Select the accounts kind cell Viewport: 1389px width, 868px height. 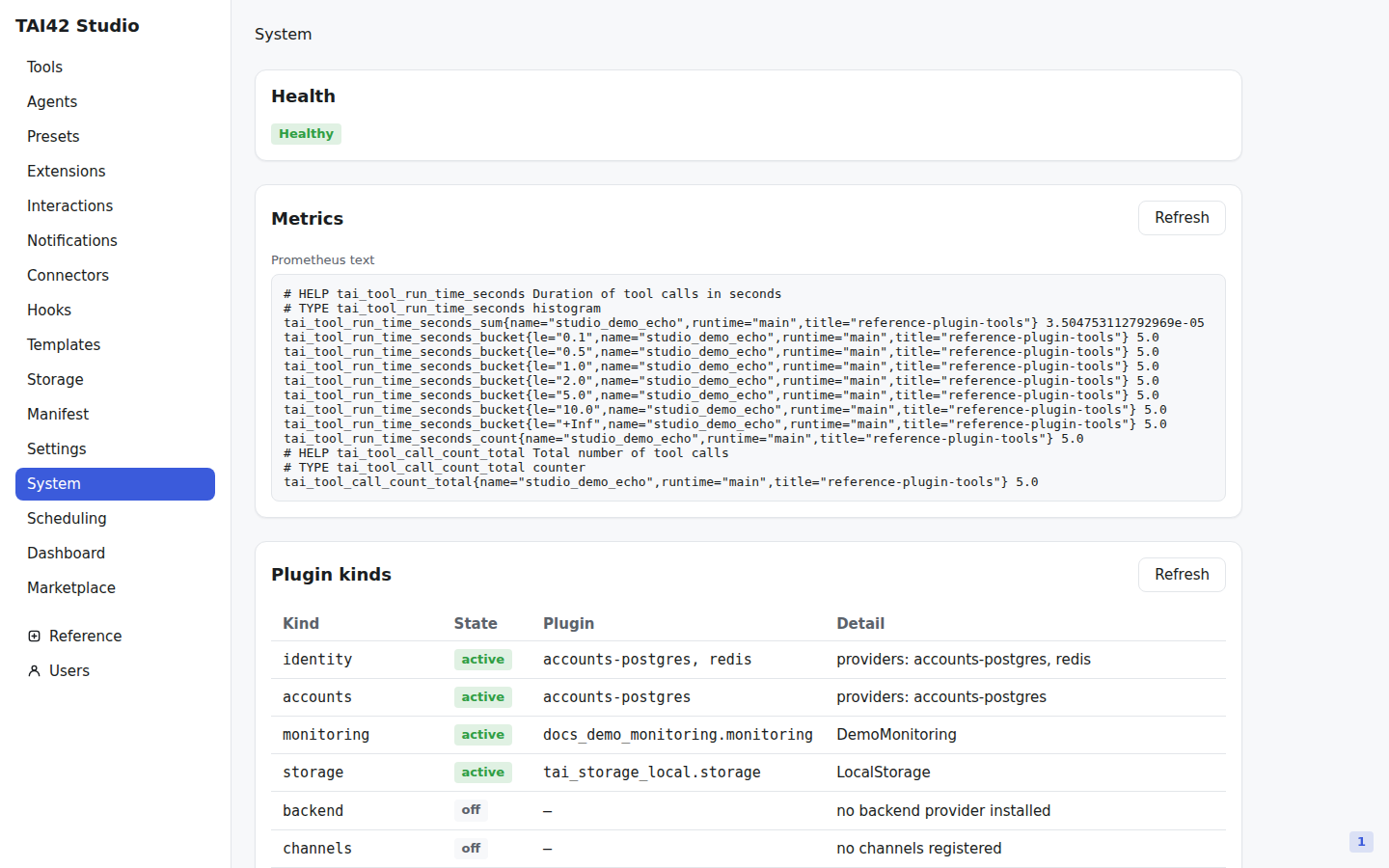click(x=317, y=697)
